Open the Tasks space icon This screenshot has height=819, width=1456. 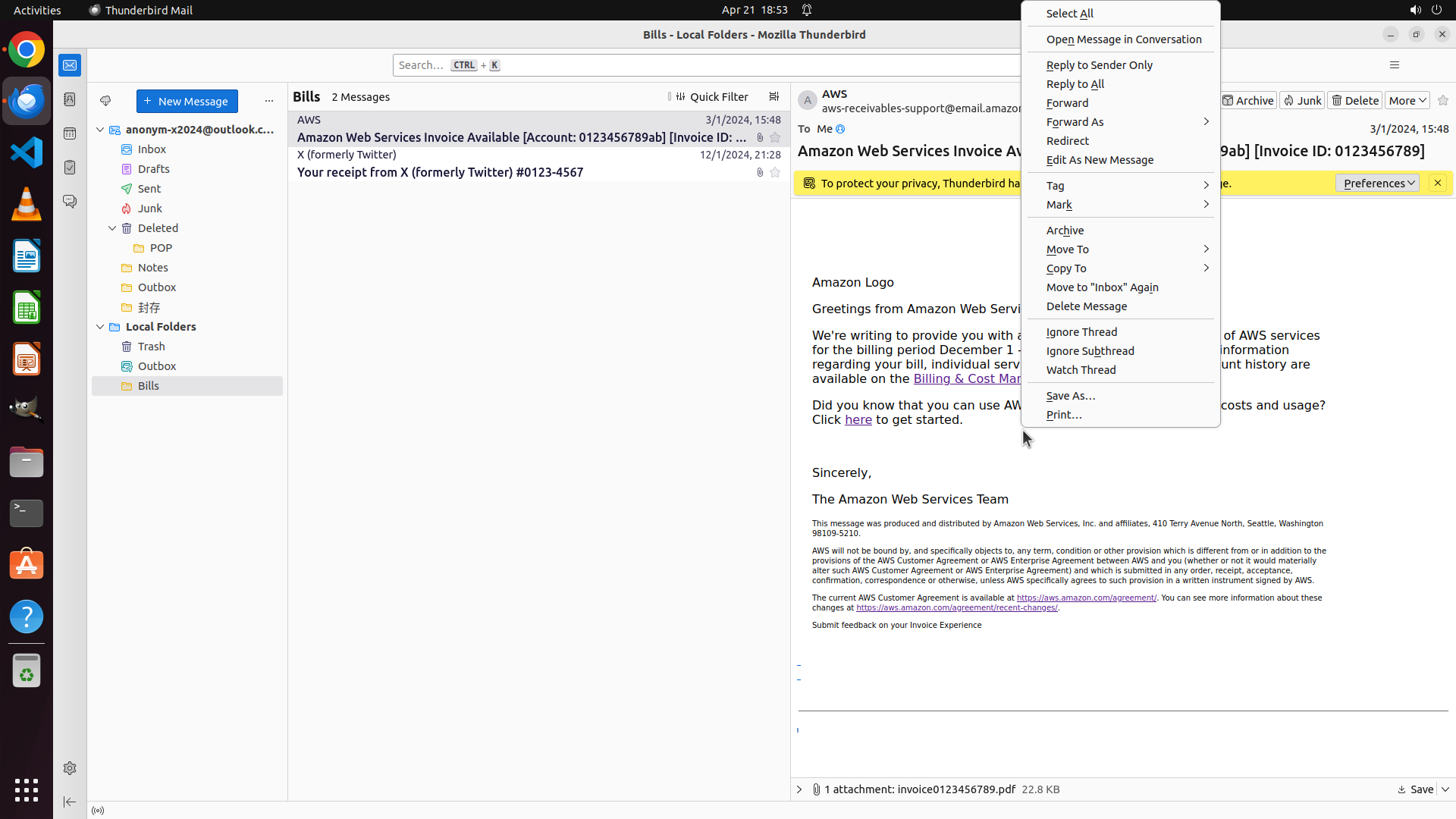[x=70, y=168]
